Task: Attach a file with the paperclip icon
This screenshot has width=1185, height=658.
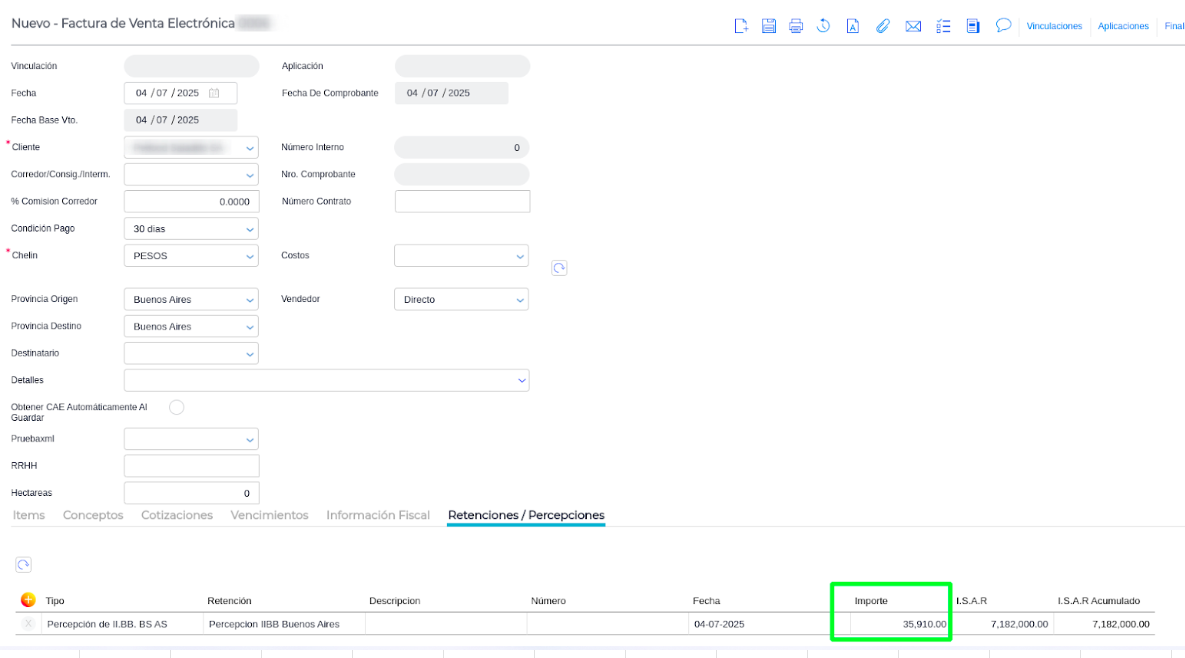Action: point(882,26)
